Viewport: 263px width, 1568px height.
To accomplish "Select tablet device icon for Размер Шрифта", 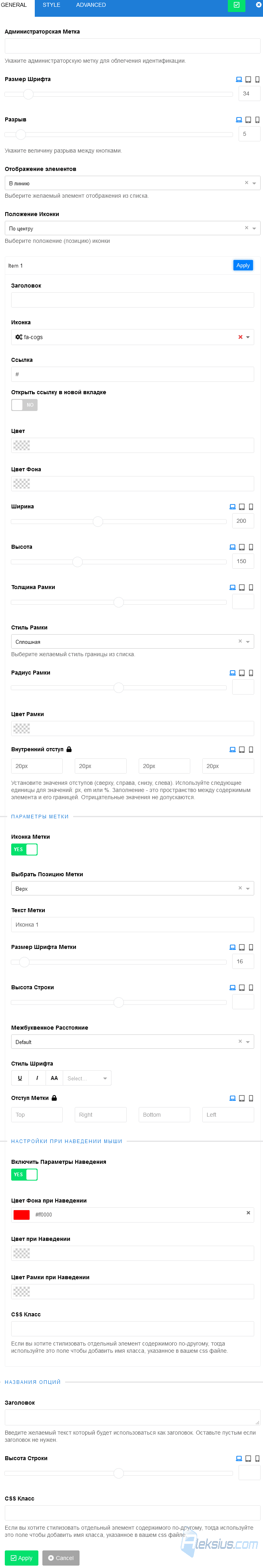I will [x=248, y=79].
